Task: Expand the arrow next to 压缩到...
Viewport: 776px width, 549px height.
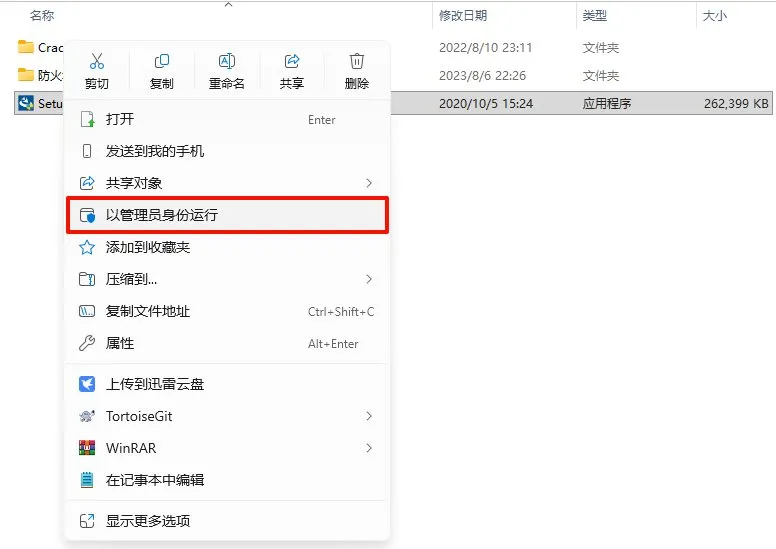Action: [x=369, y=279]
